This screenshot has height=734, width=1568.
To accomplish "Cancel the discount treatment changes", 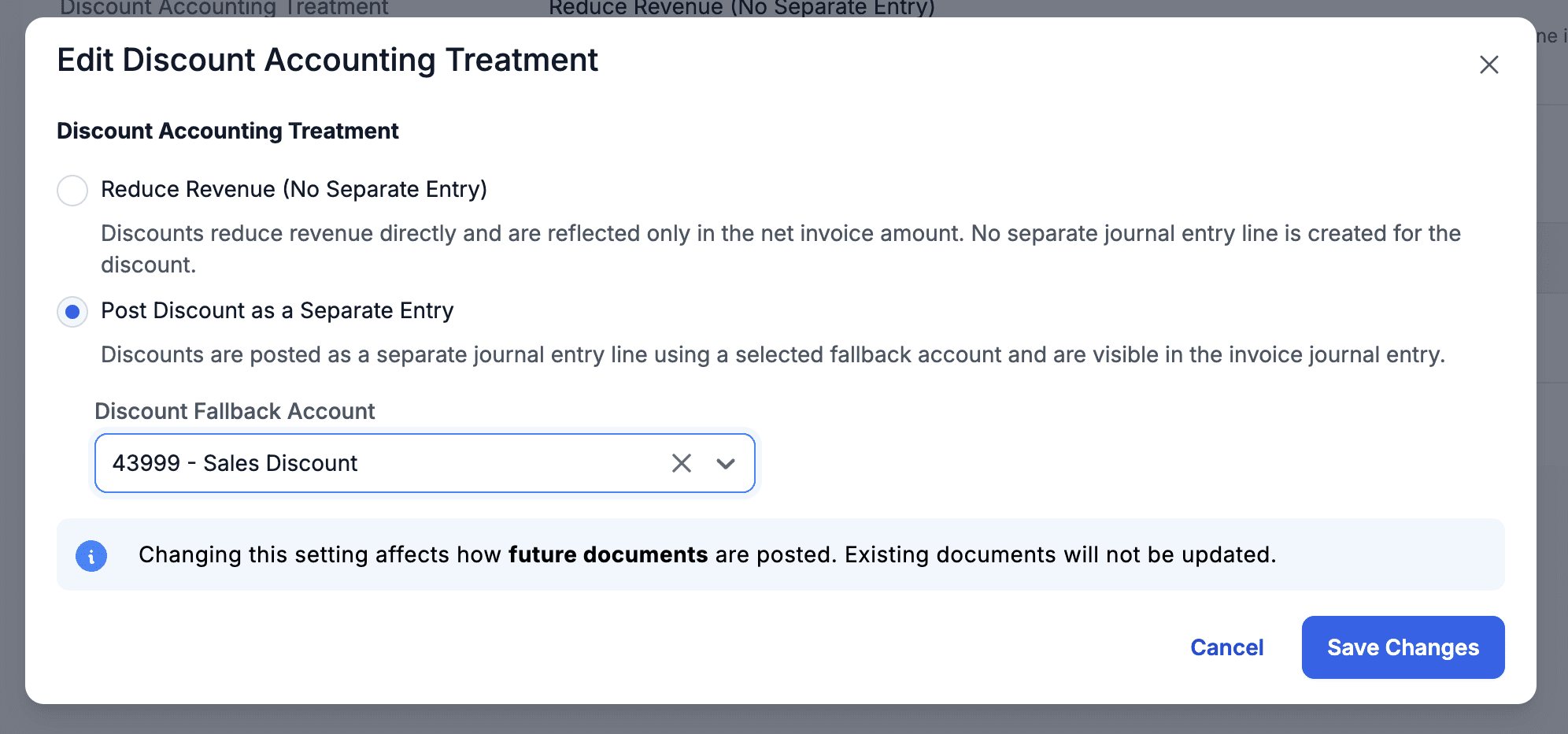I will coord(1226,647).
